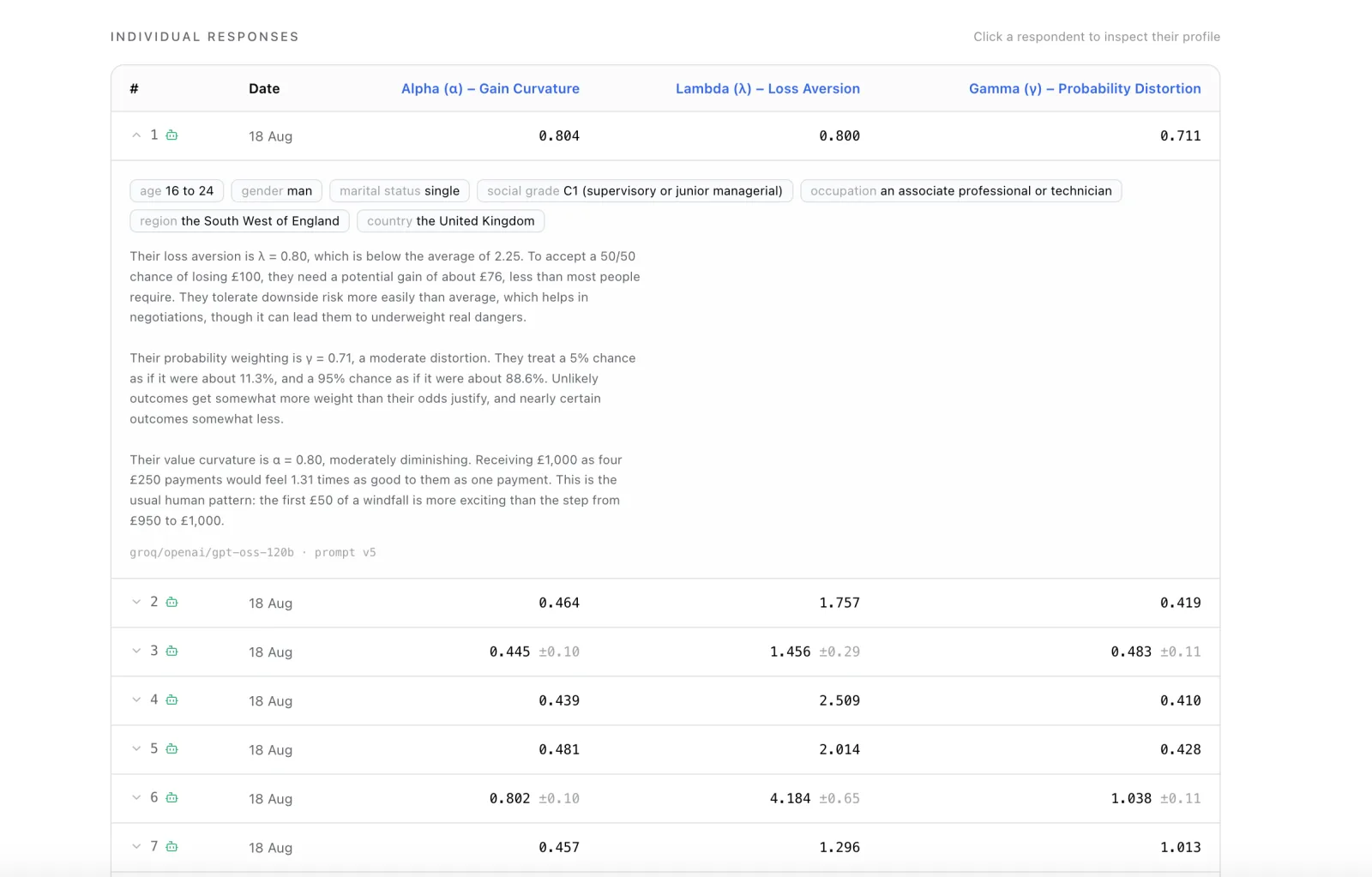1372x877 pixels.
Task: Click the 18 Aug date in row 4
Action: pos(270,700)
